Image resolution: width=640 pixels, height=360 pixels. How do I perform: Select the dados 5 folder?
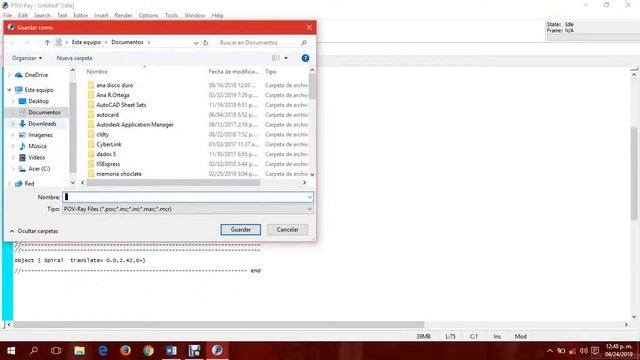tap(106, 154)
